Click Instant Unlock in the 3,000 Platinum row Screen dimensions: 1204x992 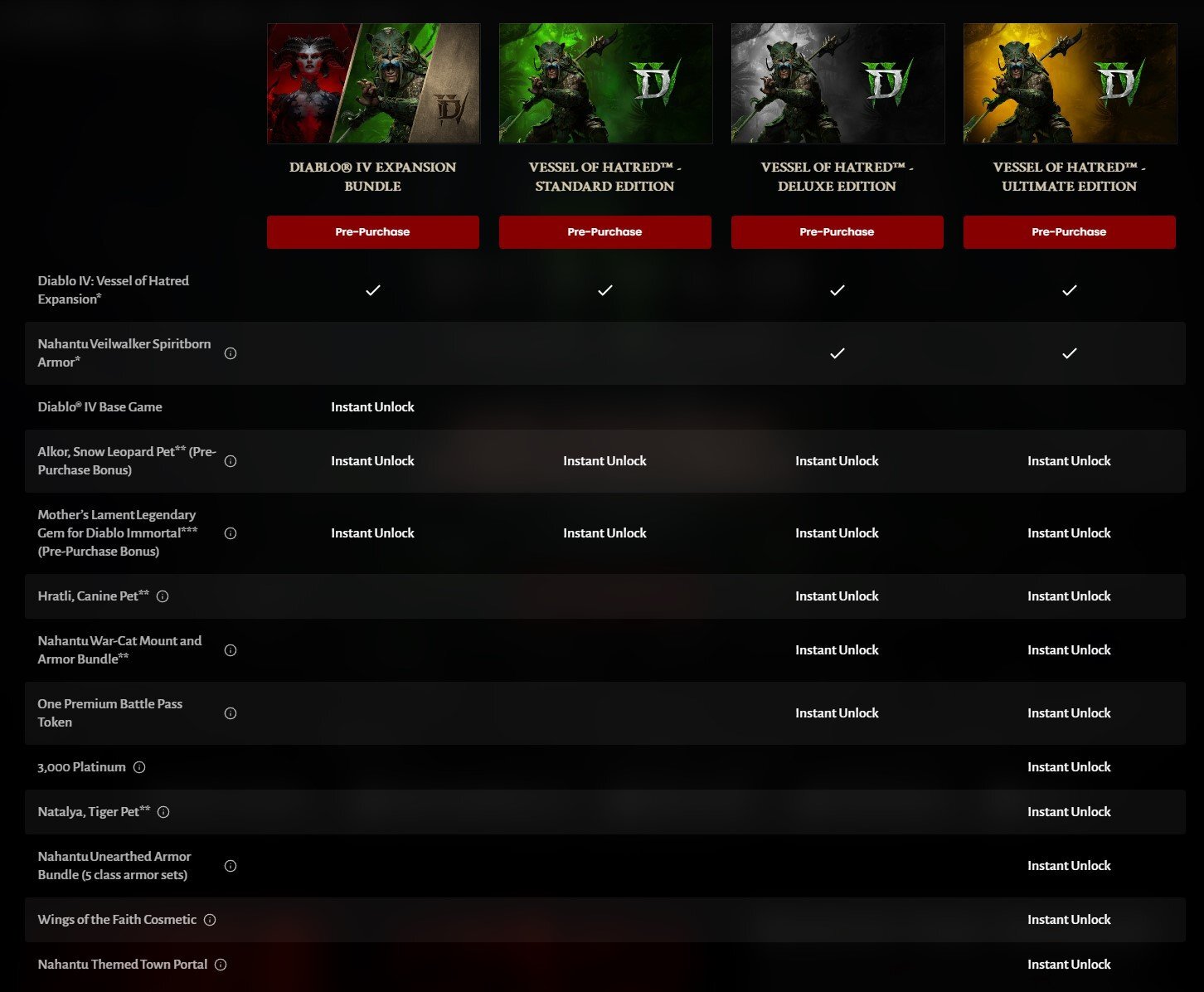(1070, 767)
